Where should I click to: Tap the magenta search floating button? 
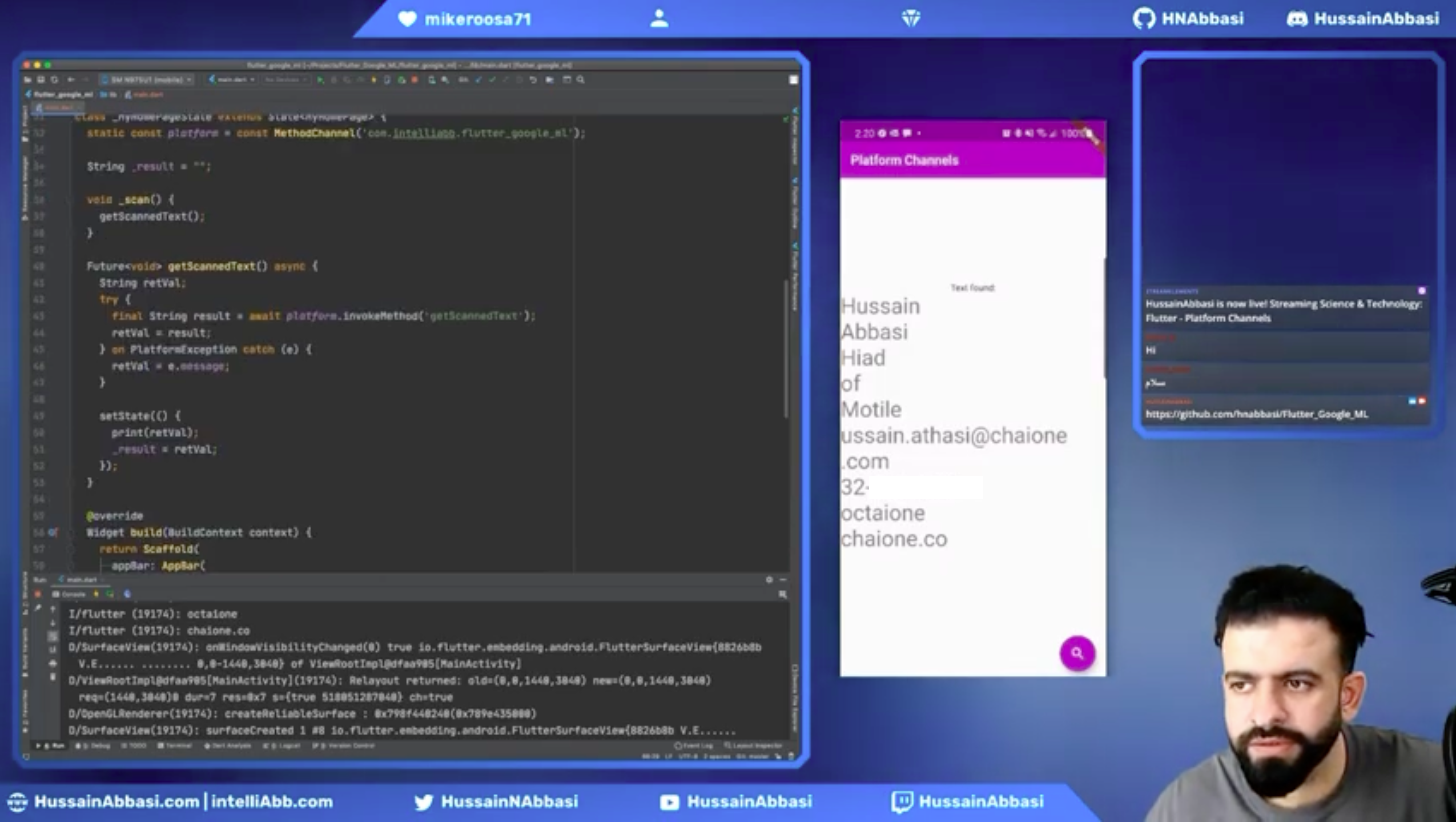1077,653
